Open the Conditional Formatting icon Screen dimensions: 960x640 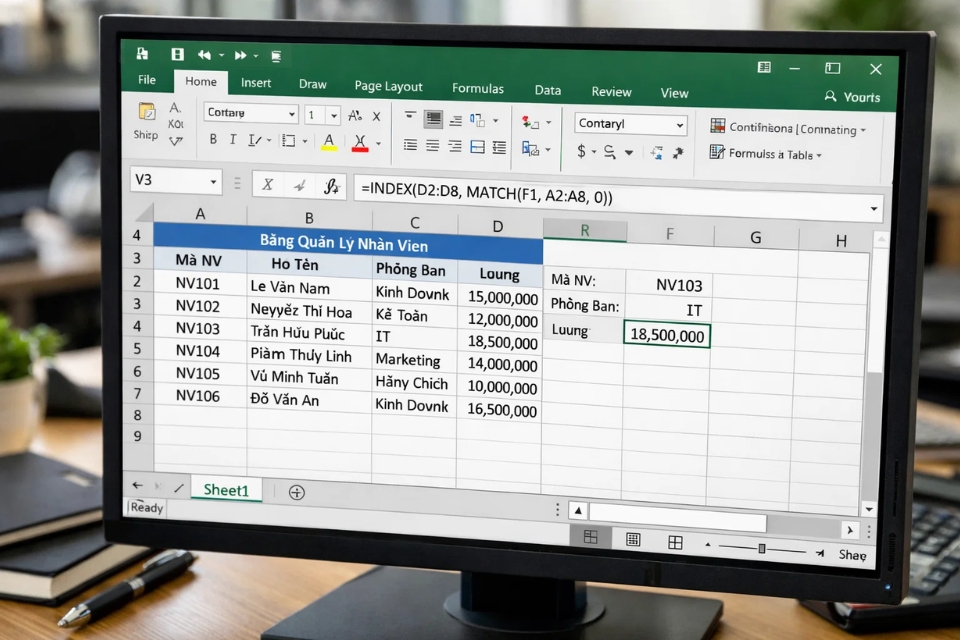pyautogui.click(x=716, y=127)
